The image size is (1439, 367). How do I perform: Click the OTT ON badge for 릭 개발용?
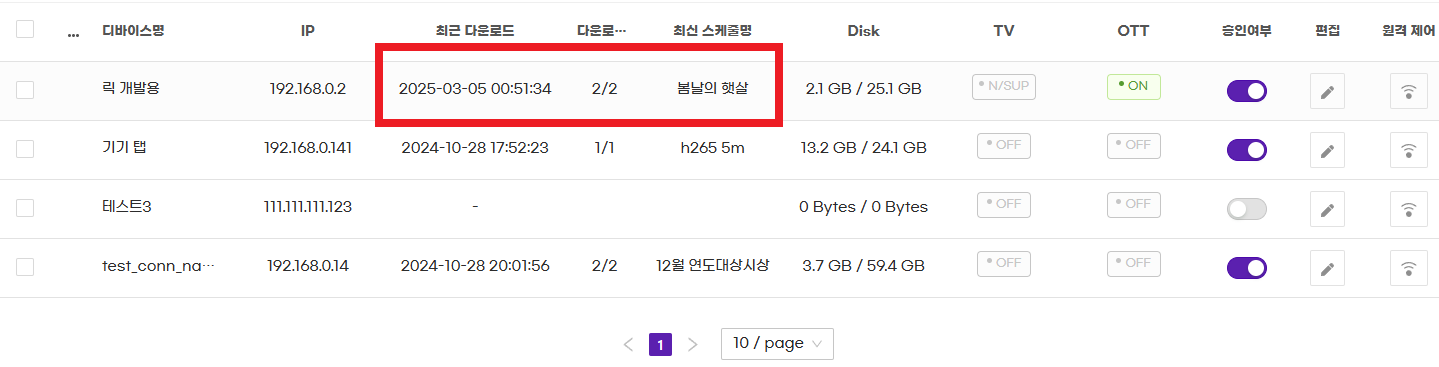pyautogui.click(x=1134, y=86)
